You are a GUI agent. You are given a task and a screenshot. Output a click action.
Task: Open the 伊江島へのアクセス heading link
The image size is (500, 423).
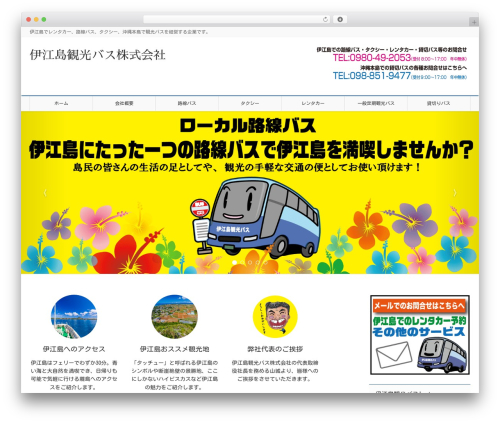pyautogui.click(x=74, y=349)
